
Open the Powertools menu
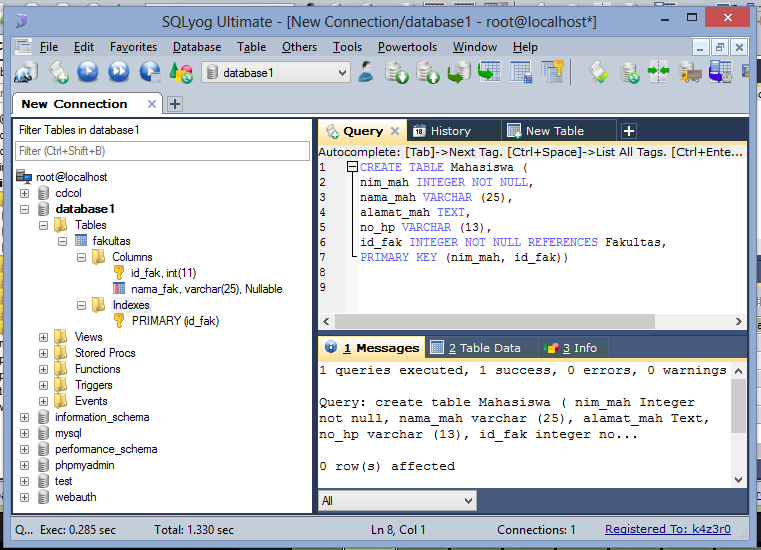[407, 47]
